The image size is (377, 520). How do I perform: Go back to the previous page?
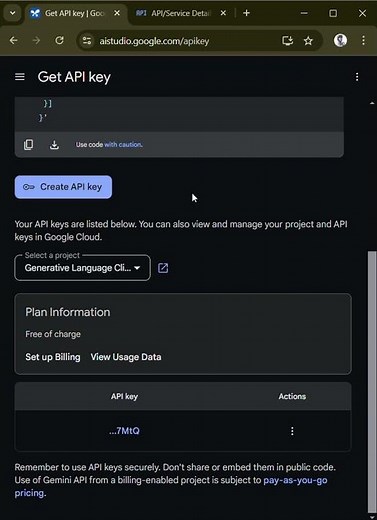(x=14, y=41)
